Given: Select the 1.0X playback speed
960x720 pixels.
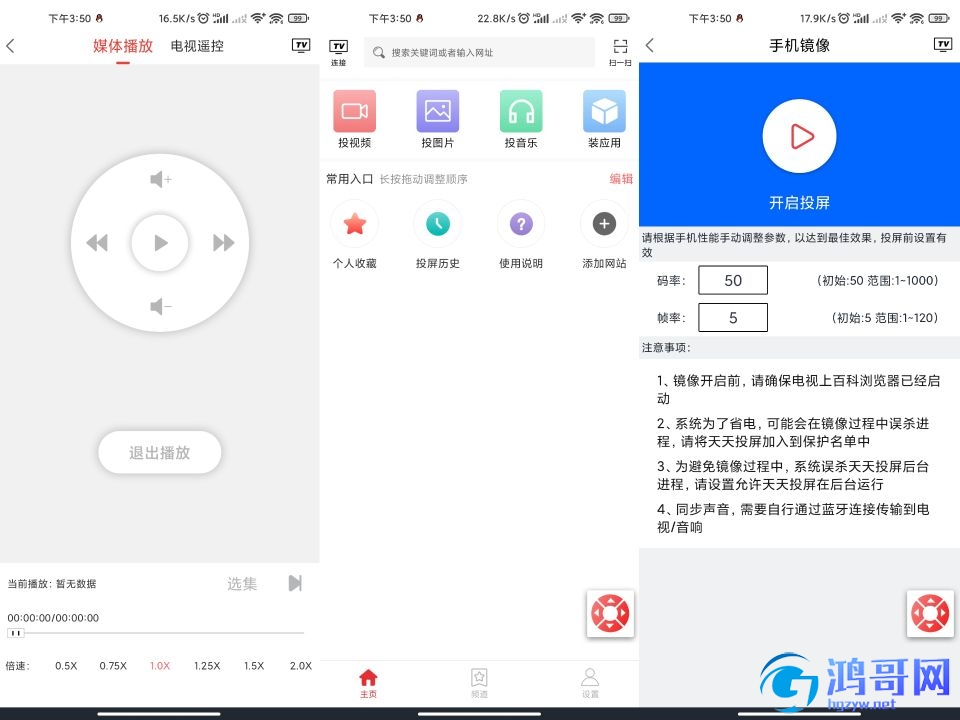Looking at the screenshot, I should click(160, 666).
